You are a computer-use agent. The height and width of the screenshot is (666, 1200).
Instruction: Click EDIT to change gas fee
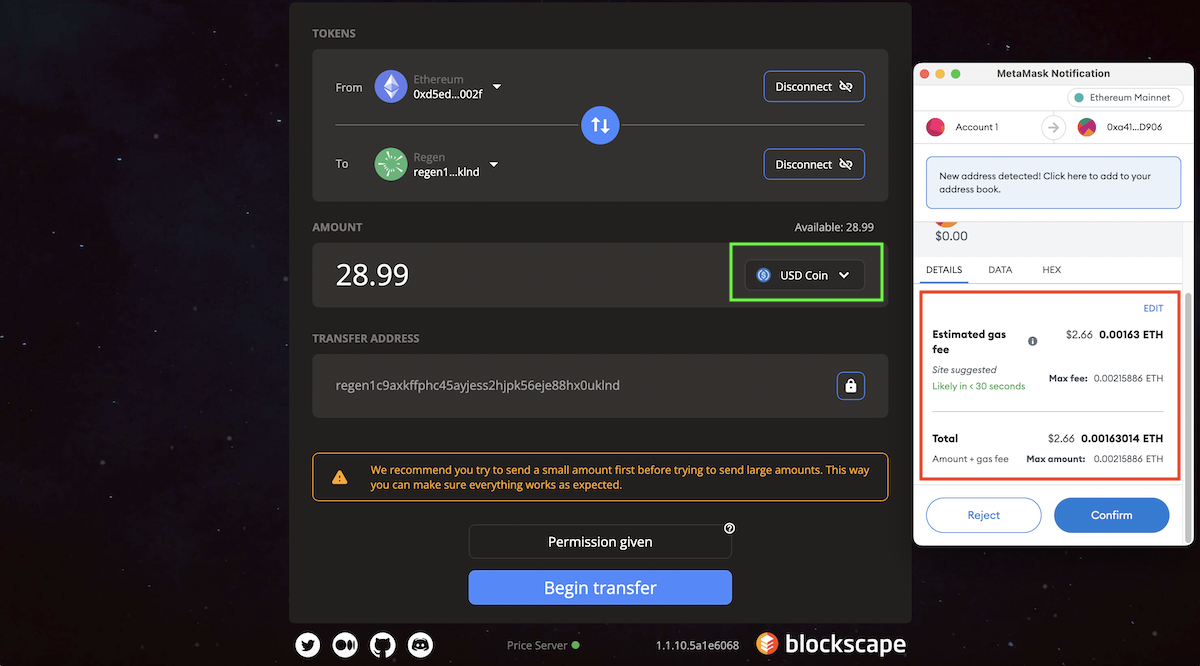(1153, 309)
